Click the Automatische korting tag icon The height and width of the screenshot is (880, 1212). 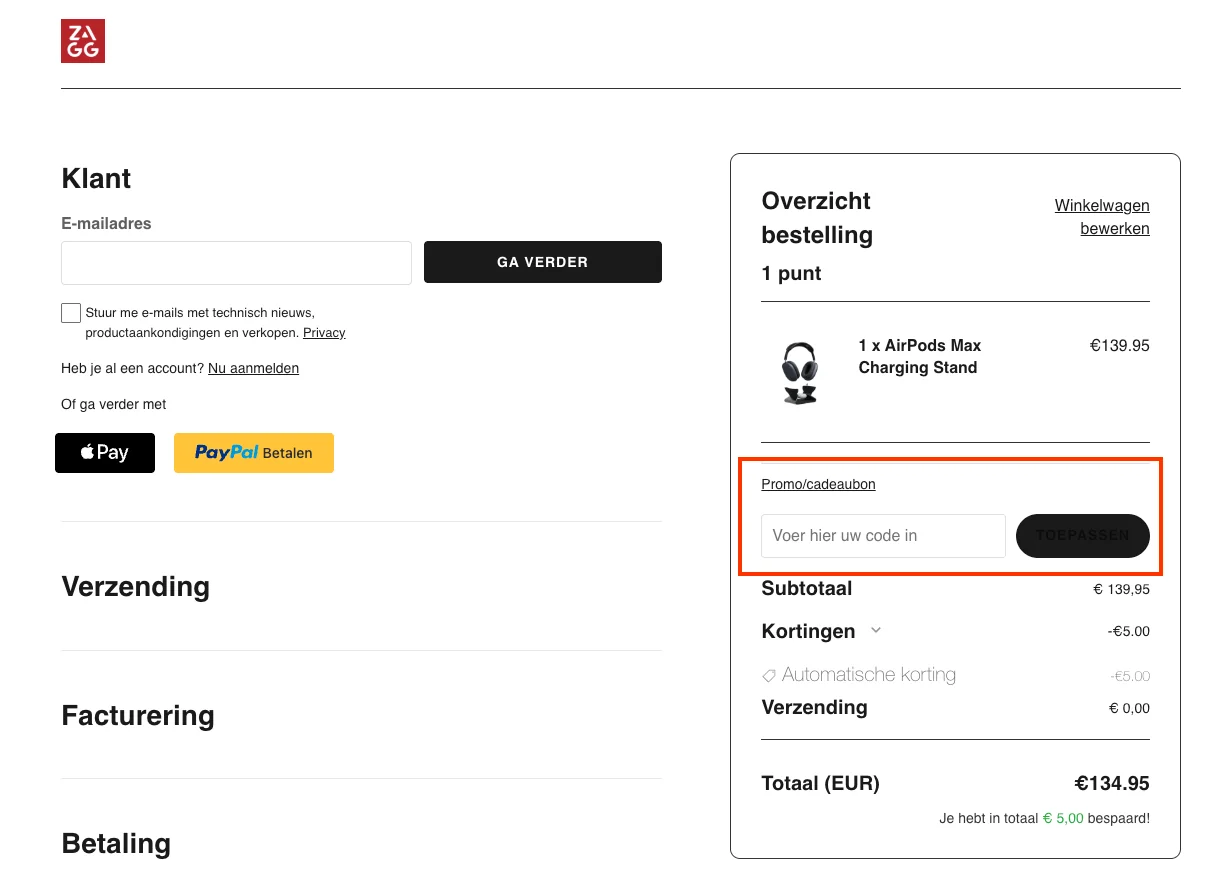769,675
